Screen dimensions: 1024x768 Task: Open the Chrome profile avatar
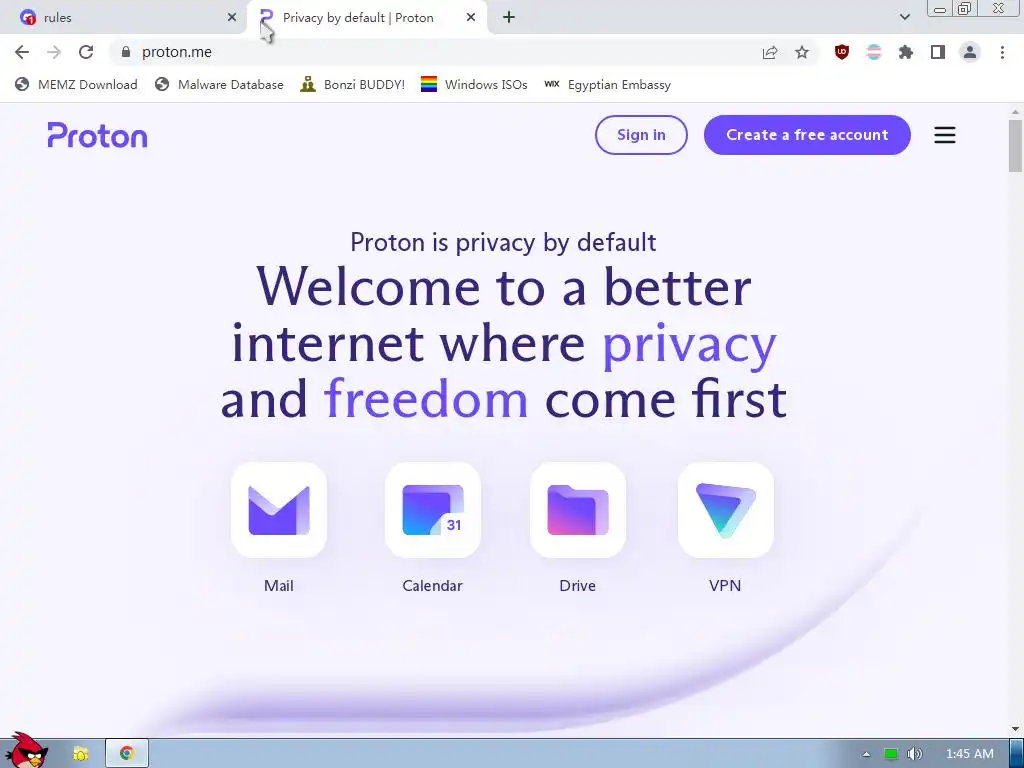970,52
